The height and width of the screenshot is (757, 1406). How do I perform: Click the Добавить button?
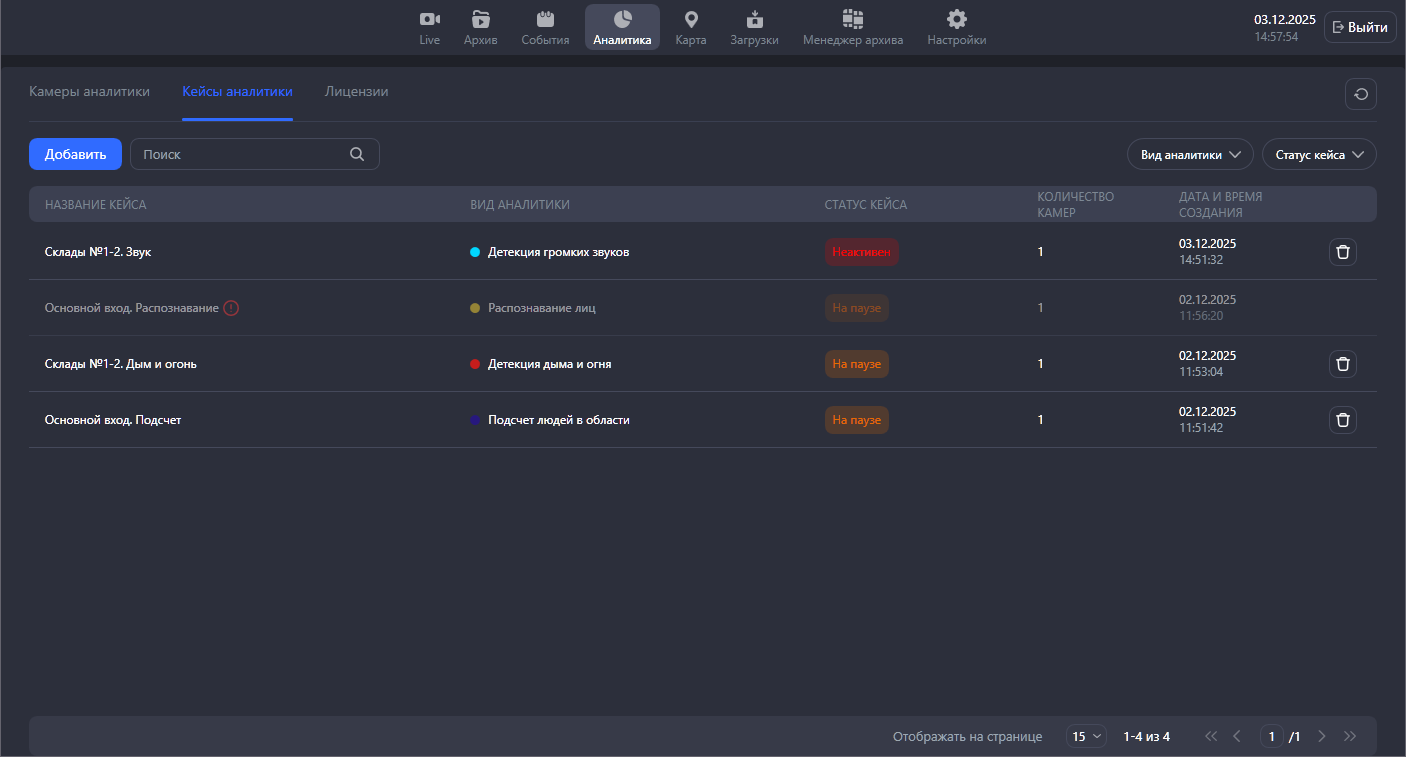75,154
